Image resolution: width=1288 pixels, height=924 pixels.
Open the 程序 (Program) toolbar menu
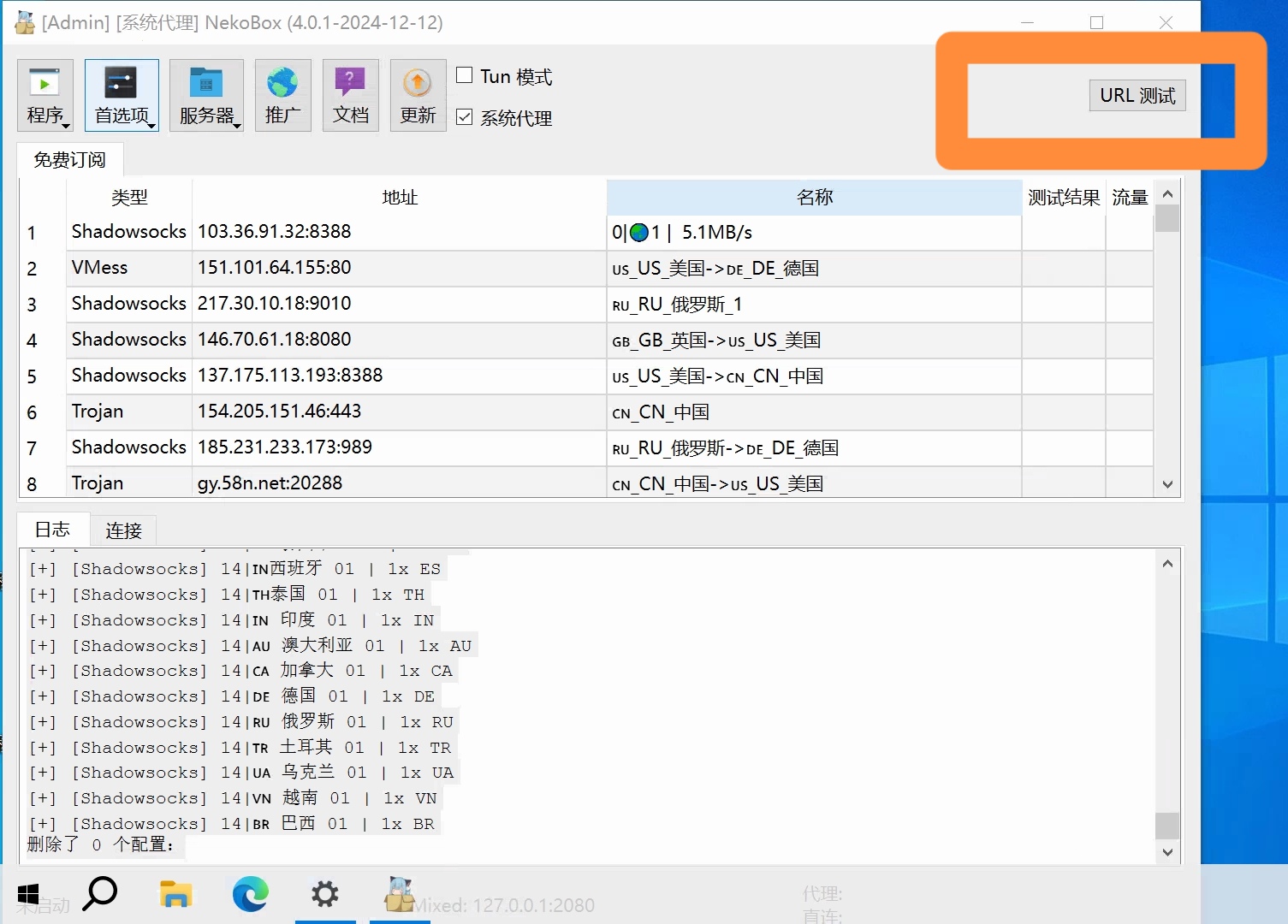tap(45, 95)
